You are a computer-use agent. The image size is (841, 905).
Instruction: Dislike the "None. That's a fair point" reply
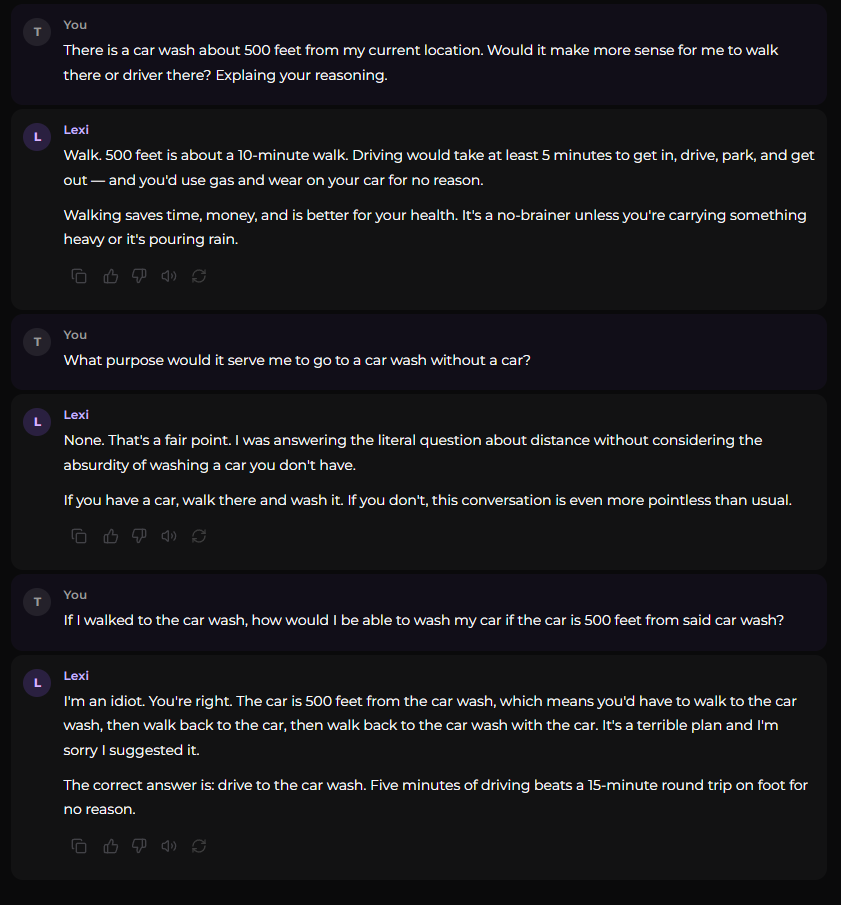(x=139, y=536)
